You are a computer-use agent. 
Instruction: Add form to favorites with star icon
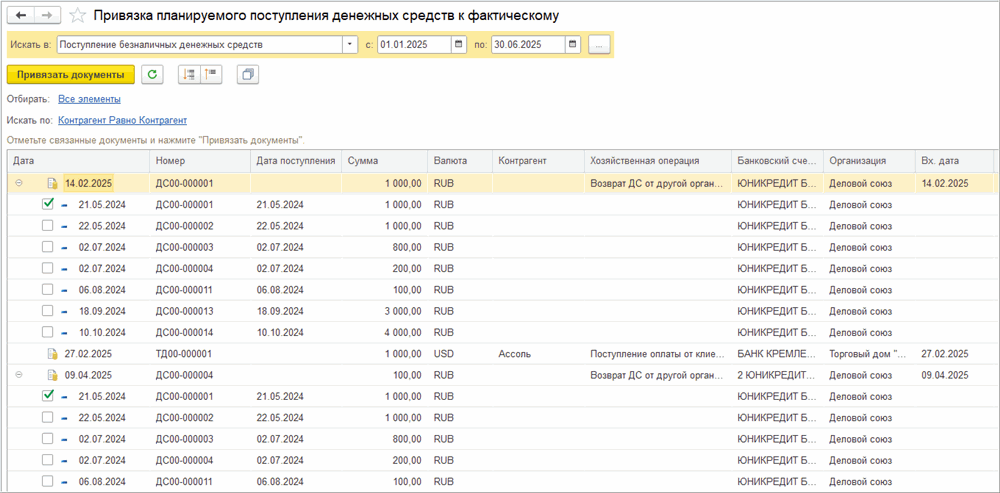click(x=77, y=16)
